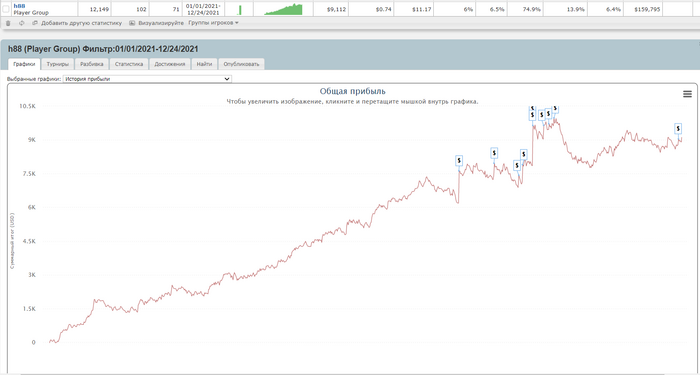Click the icon beside Добавить другую статистику
Viewport: 700px width, 375px height.
pos(35,23)
